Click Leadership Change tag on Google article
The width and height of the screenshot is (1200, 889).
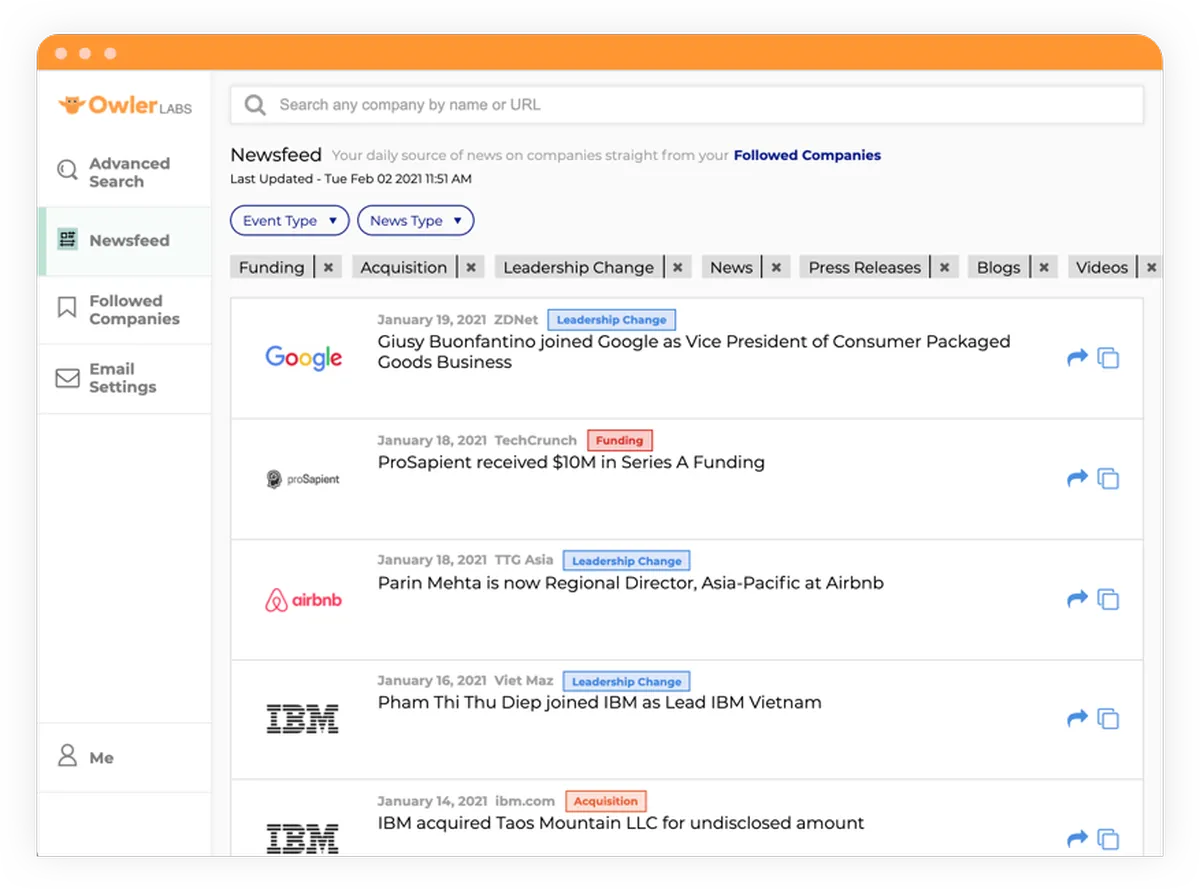tap(611, 320)
